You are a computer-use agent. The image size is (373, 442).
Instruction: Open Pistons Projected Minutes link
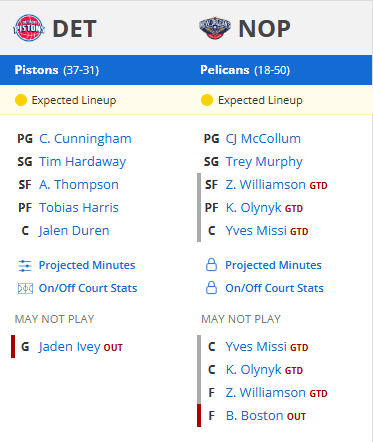coord(87,265)
